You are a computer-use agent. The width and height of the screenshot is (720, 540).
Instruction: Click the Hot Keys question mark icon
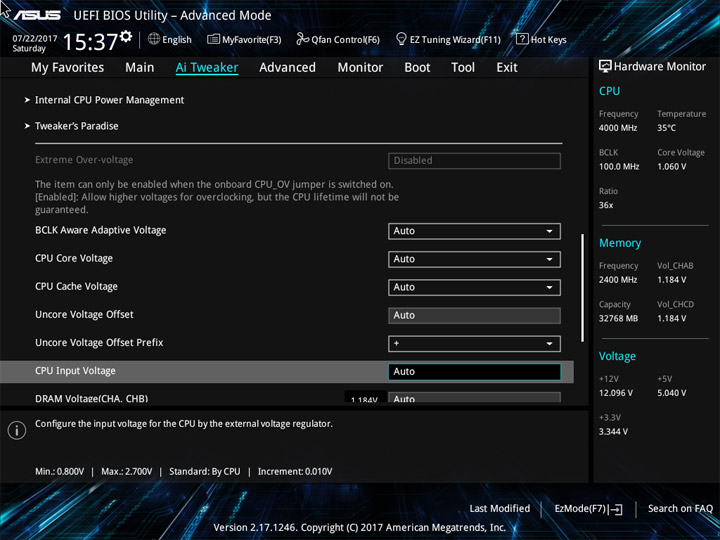pyautogui.click(x=522, y=39)
